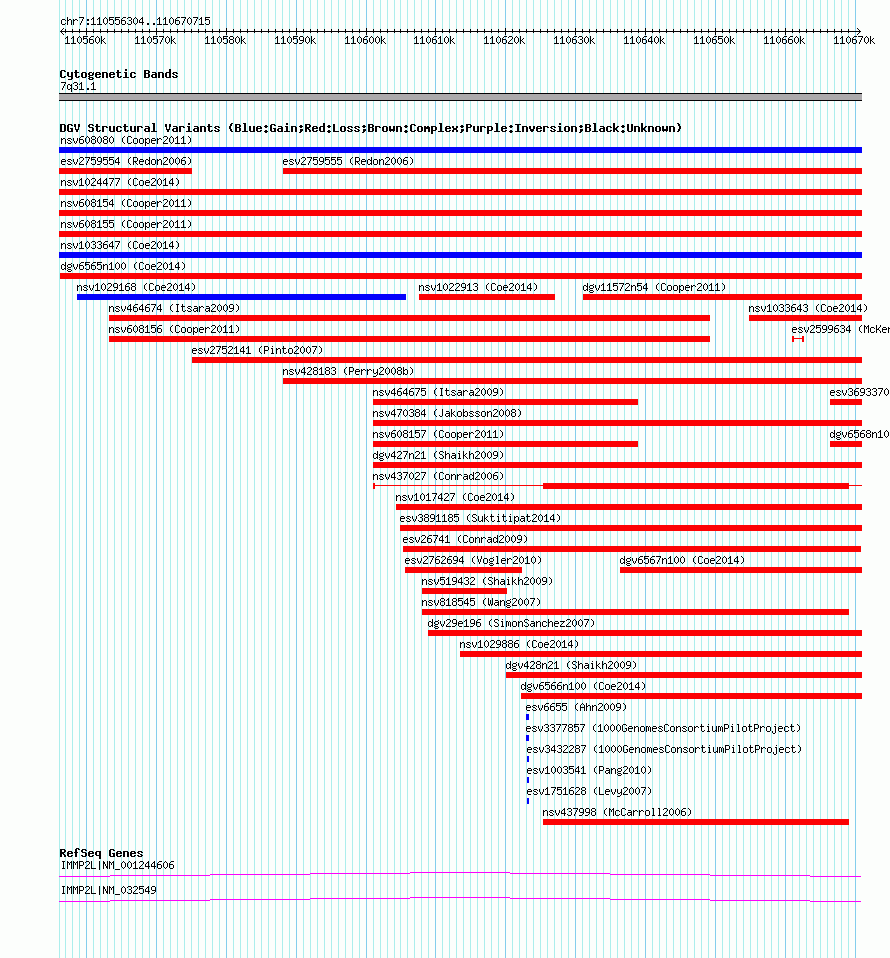
Task: Select esv26741 (Conrad2009) label
Action: [x=465, y=539]
